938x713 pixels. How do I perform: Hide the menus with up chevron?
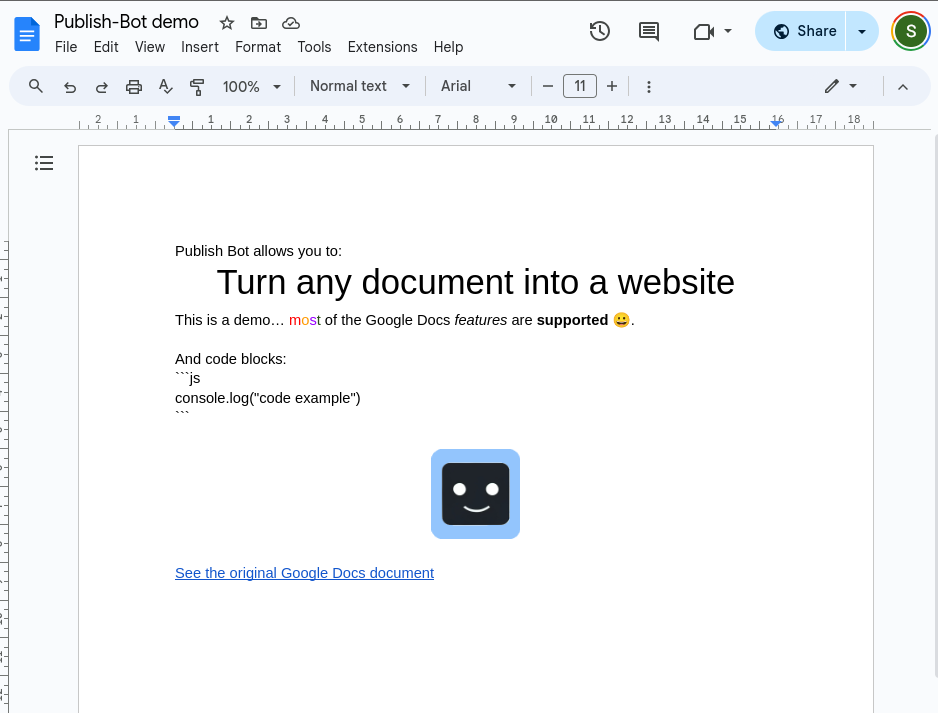coord(903,87)
